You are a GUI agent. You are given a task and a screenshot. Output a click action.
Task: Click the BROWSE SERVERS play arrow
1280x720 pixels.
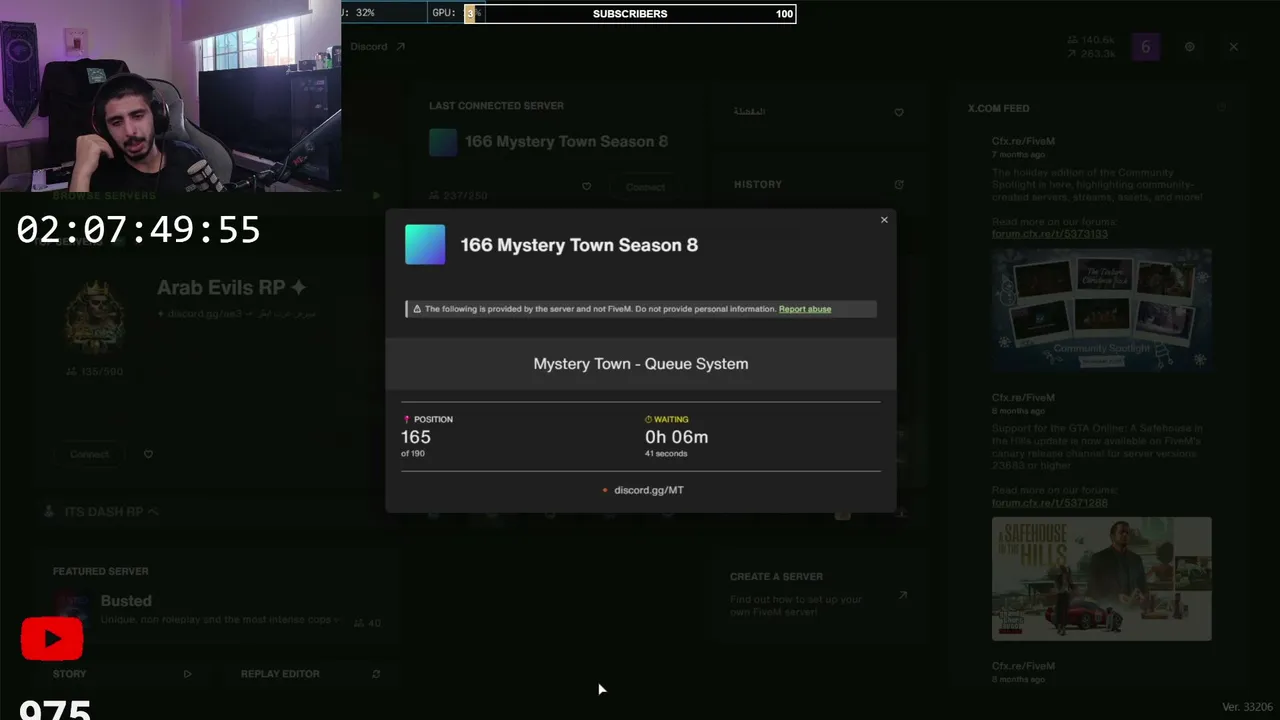[x=376, y=196]
